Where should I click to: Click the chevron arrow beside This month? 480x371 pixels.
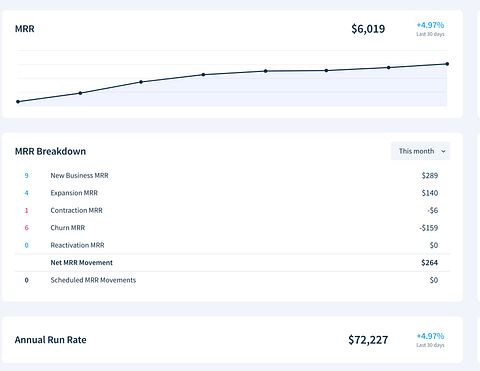443,151
